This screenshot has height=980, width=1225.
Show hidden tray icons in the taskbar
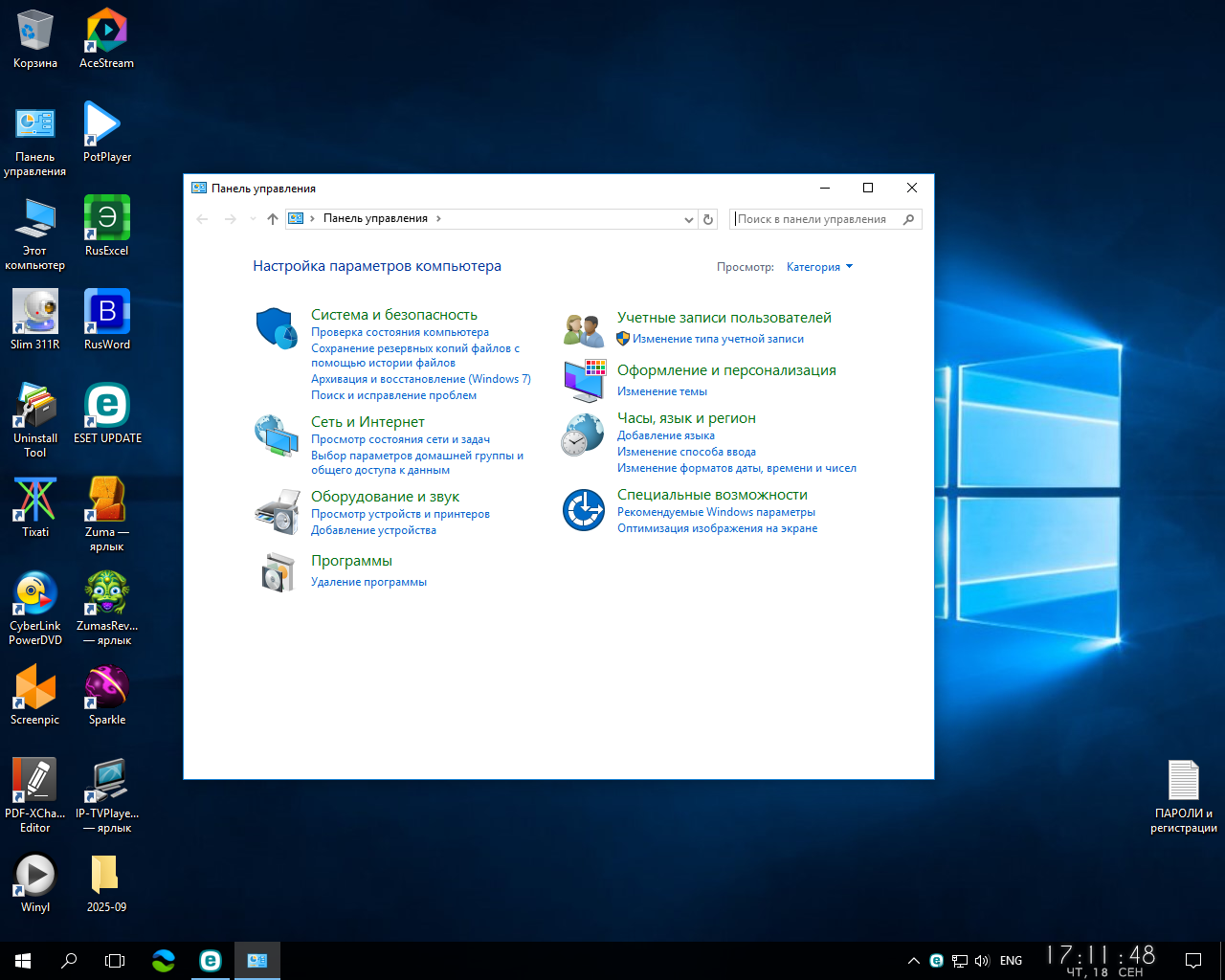click(913, 961)
